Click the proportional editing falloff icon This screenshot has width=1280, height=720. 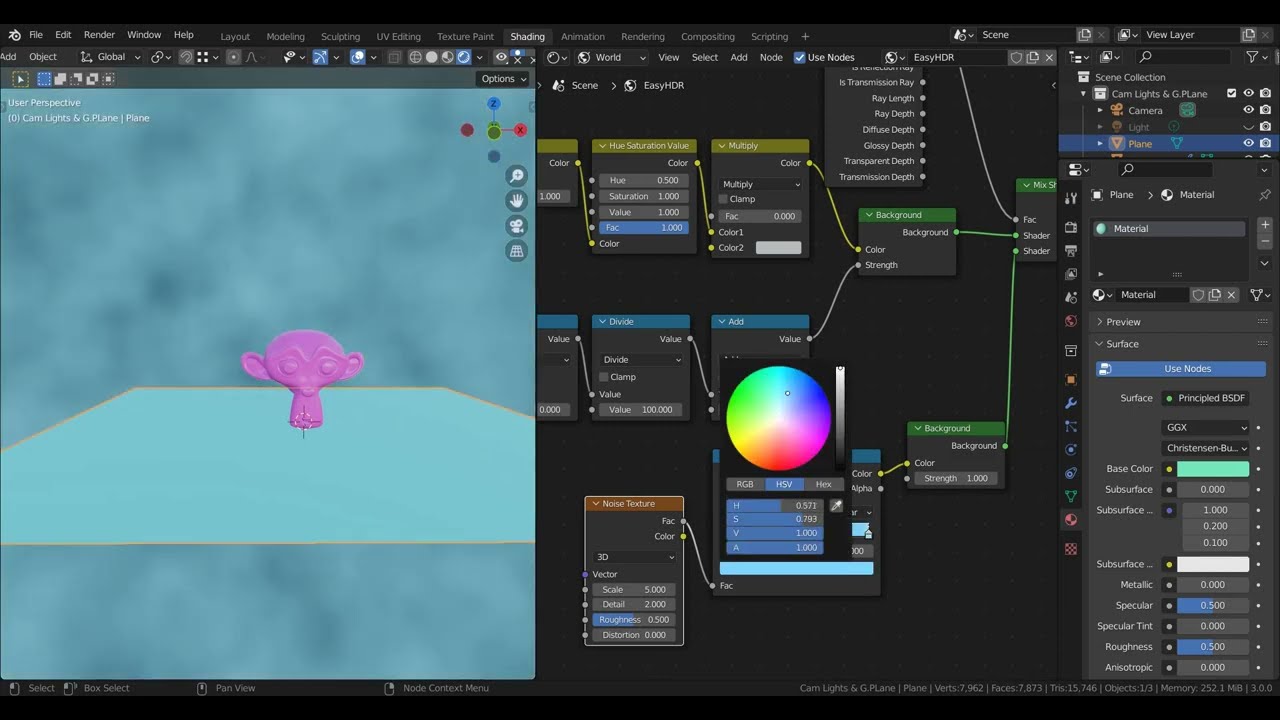point(252,57)
